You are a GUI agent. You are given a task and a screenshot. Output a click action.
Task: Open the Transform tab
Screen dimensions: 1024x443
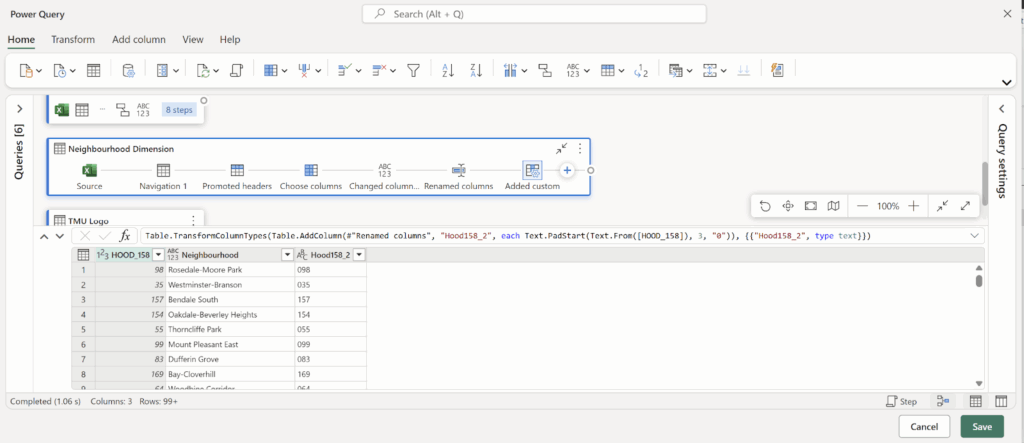(73, 40)
